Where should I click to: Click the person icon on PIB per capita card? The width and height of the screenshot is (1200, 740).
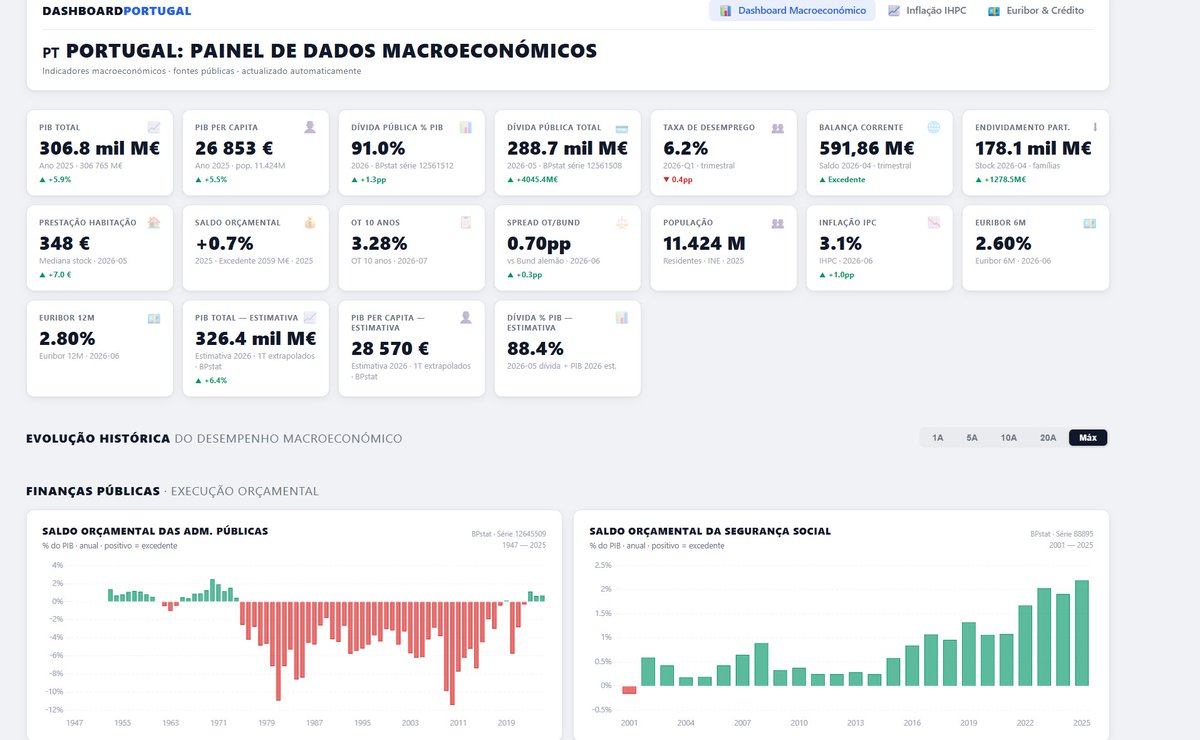[x=310, y=127]
